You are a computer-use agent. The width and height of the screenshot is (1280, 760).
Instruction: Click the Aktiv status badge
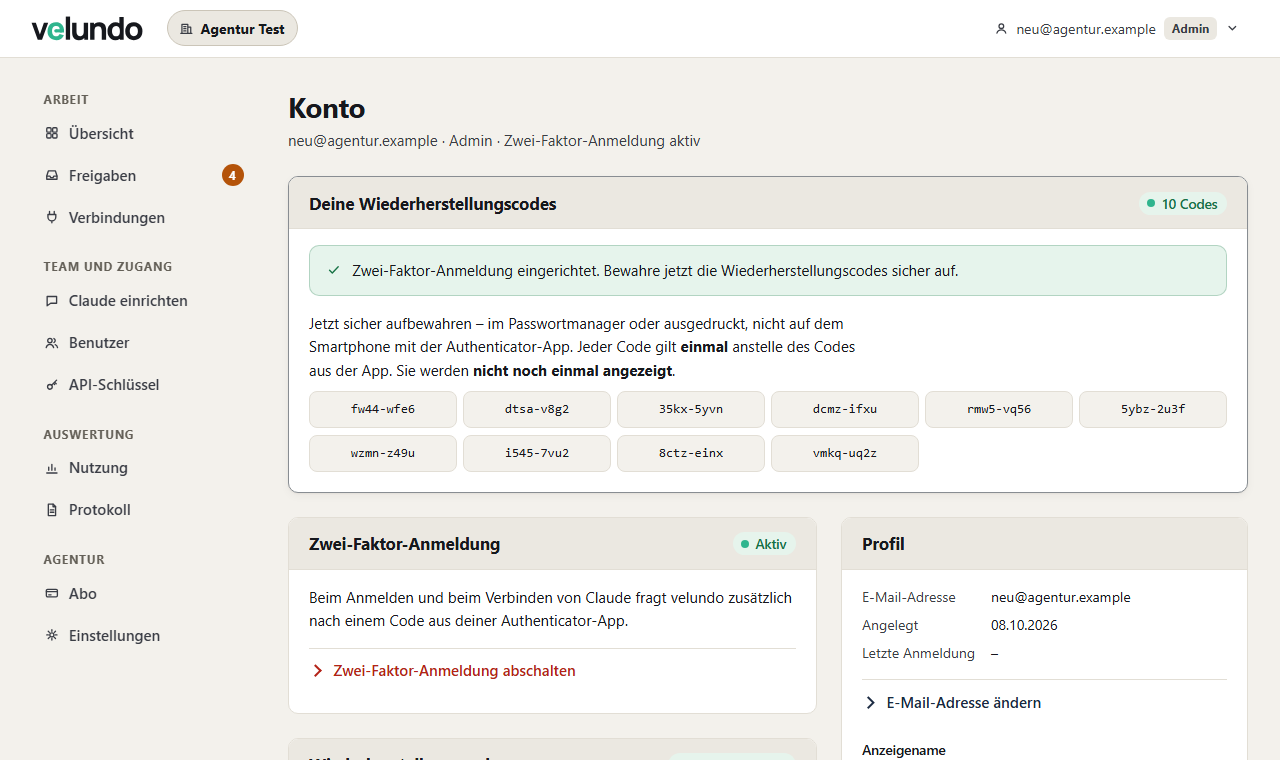(x=764, y=544)
